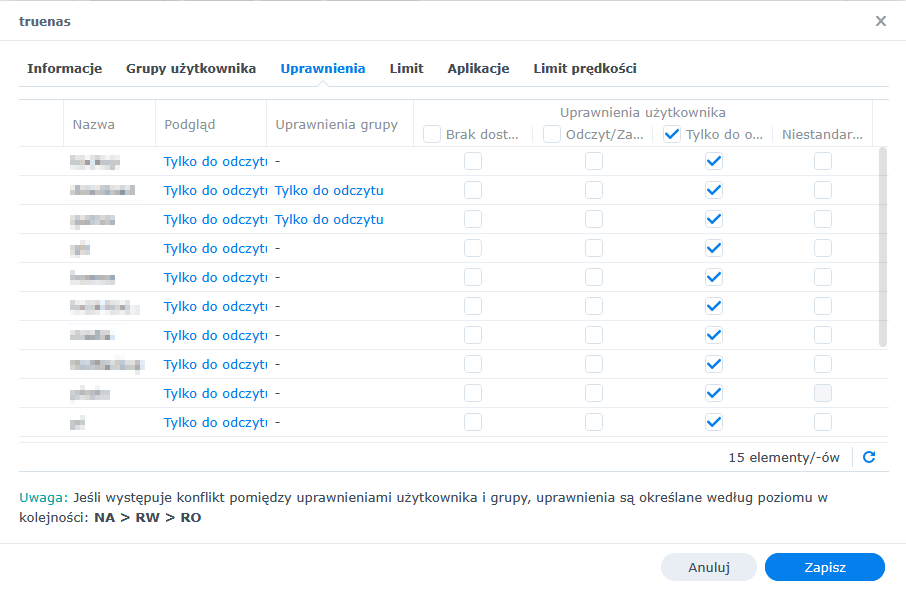Close the truenas dialog with the X
The width and height of the screenshot is (906, 590).
tap(880, 21)
